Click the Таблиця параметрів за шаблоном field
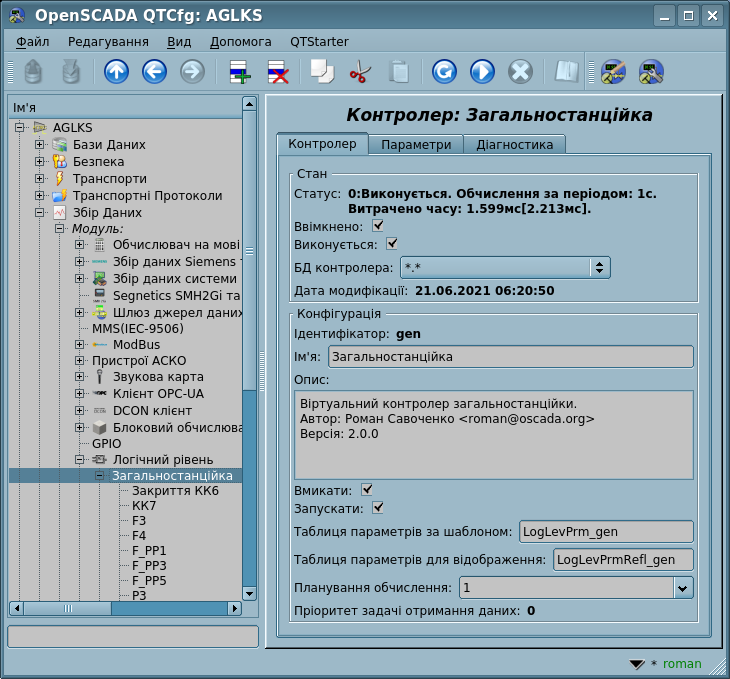Screen dimensions: 730x679 [x=606, y=532]
